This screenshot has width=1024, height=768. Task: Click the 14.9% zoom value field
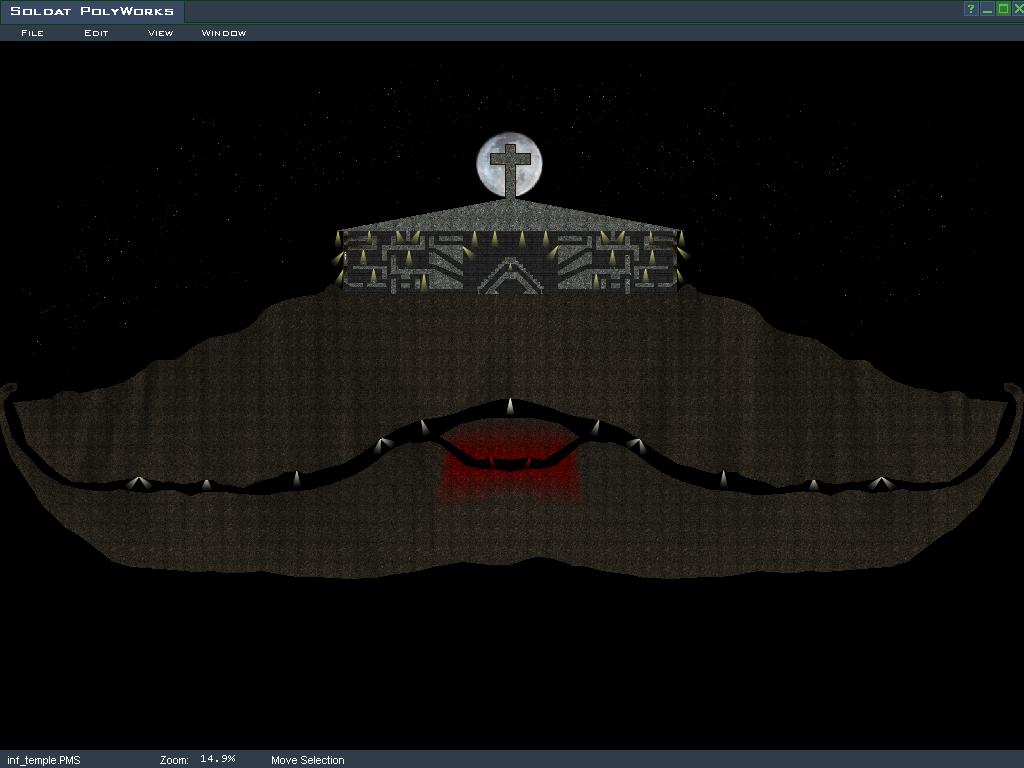[217, 759]
